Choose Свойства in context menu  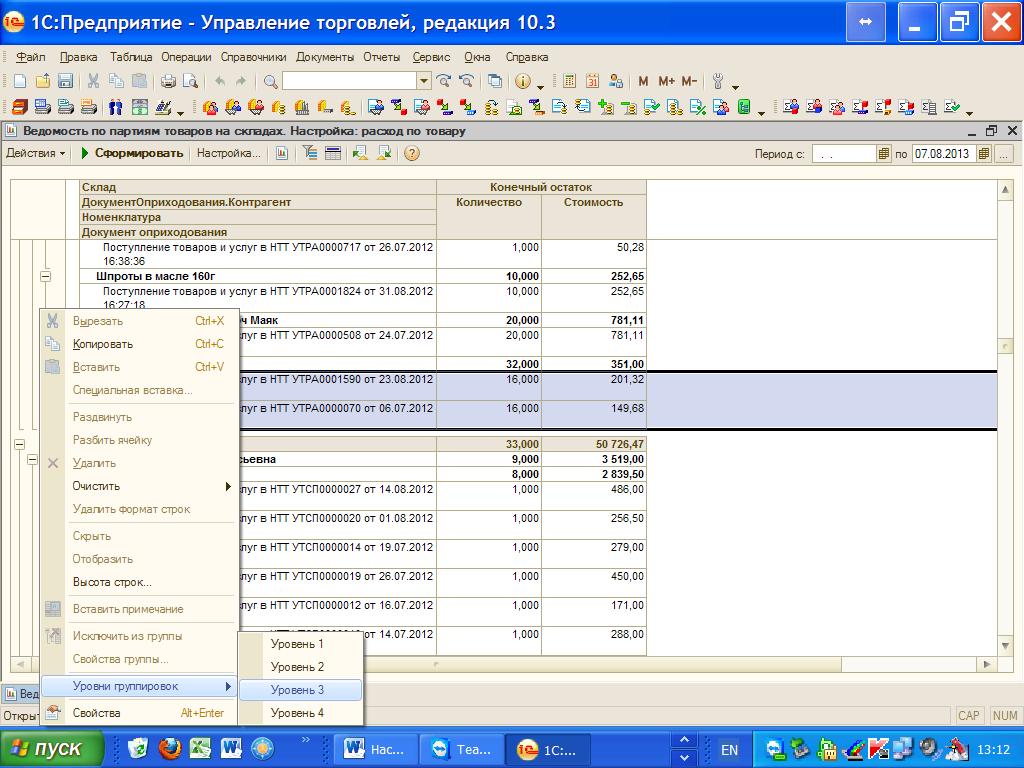(138, 713)
